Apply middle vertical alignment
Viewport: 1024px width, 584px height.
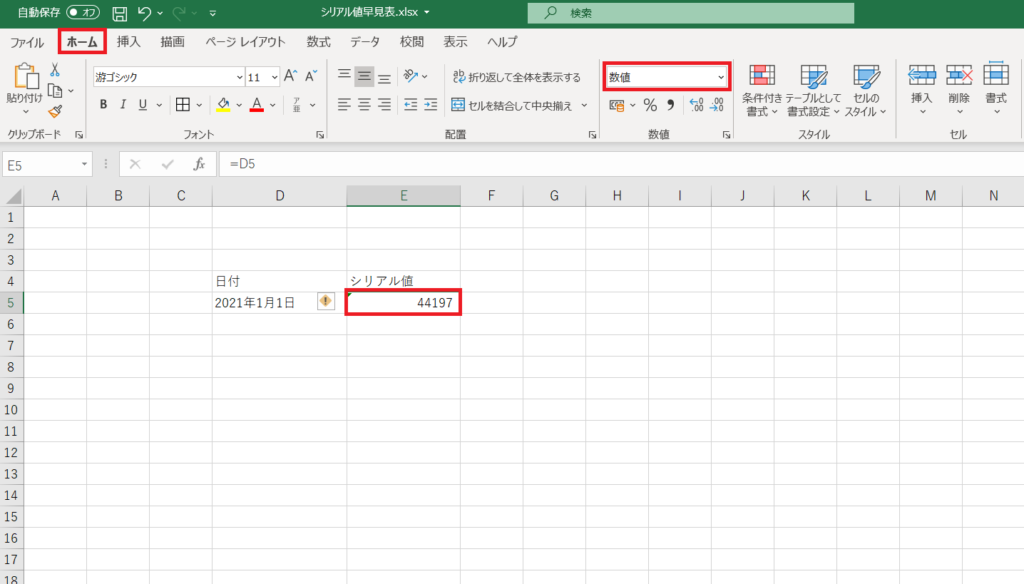364,76
